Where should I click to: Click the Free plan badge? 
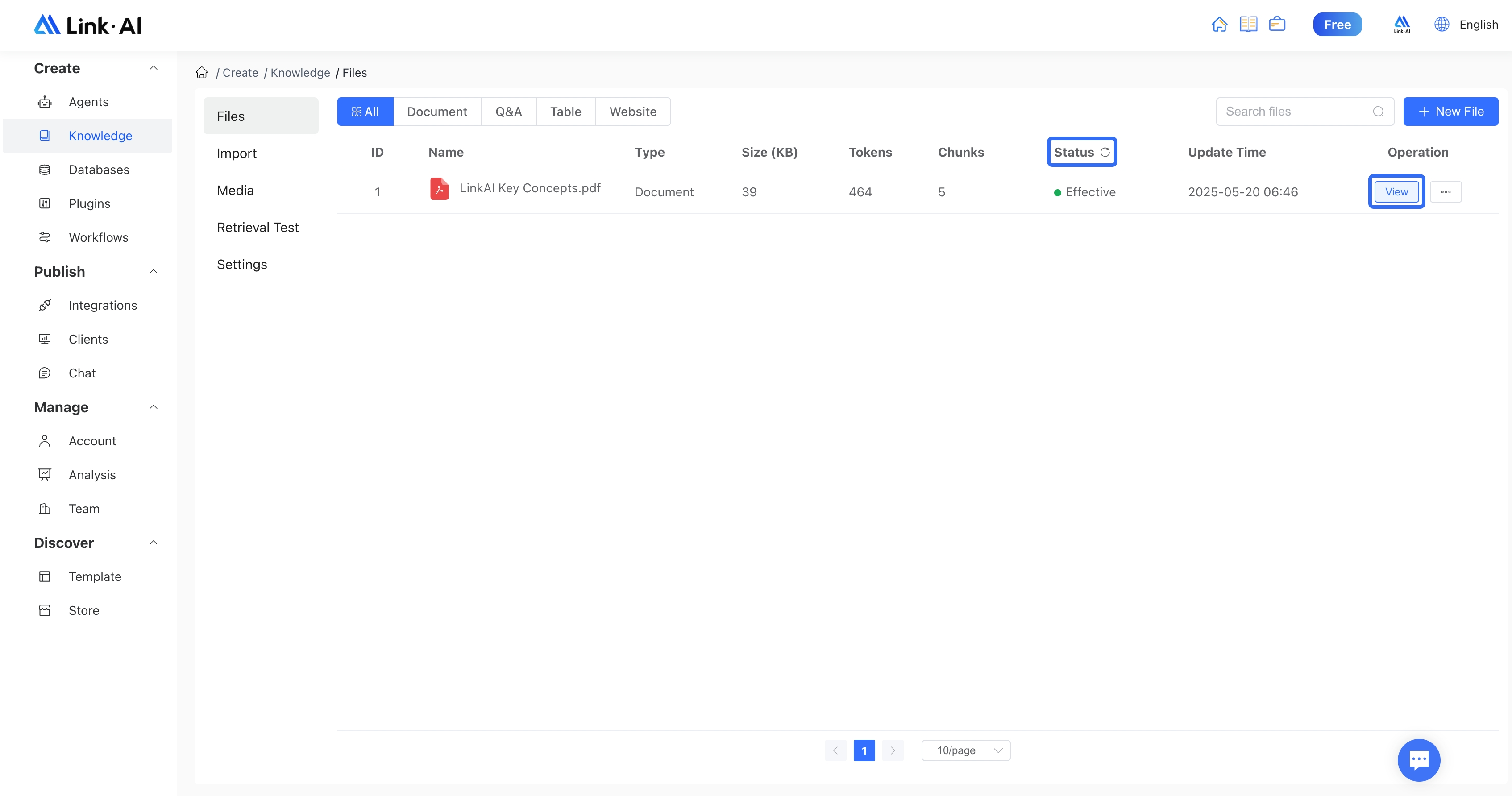point(1337,25)
